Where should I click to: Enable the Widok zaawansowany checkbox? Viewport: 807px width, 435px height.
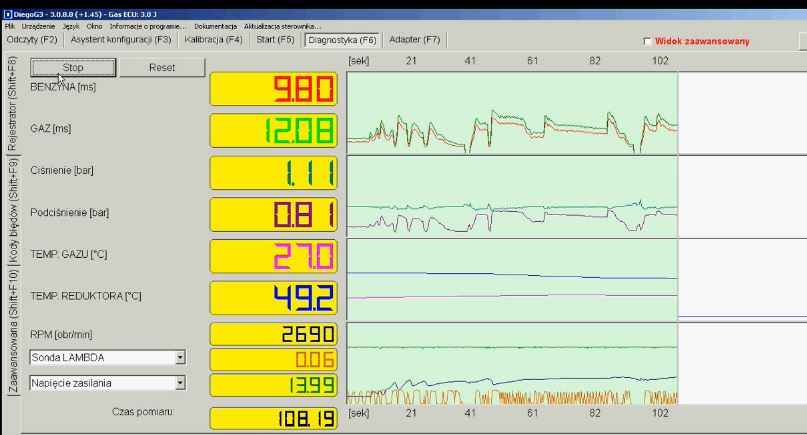(x=647, y=41)
